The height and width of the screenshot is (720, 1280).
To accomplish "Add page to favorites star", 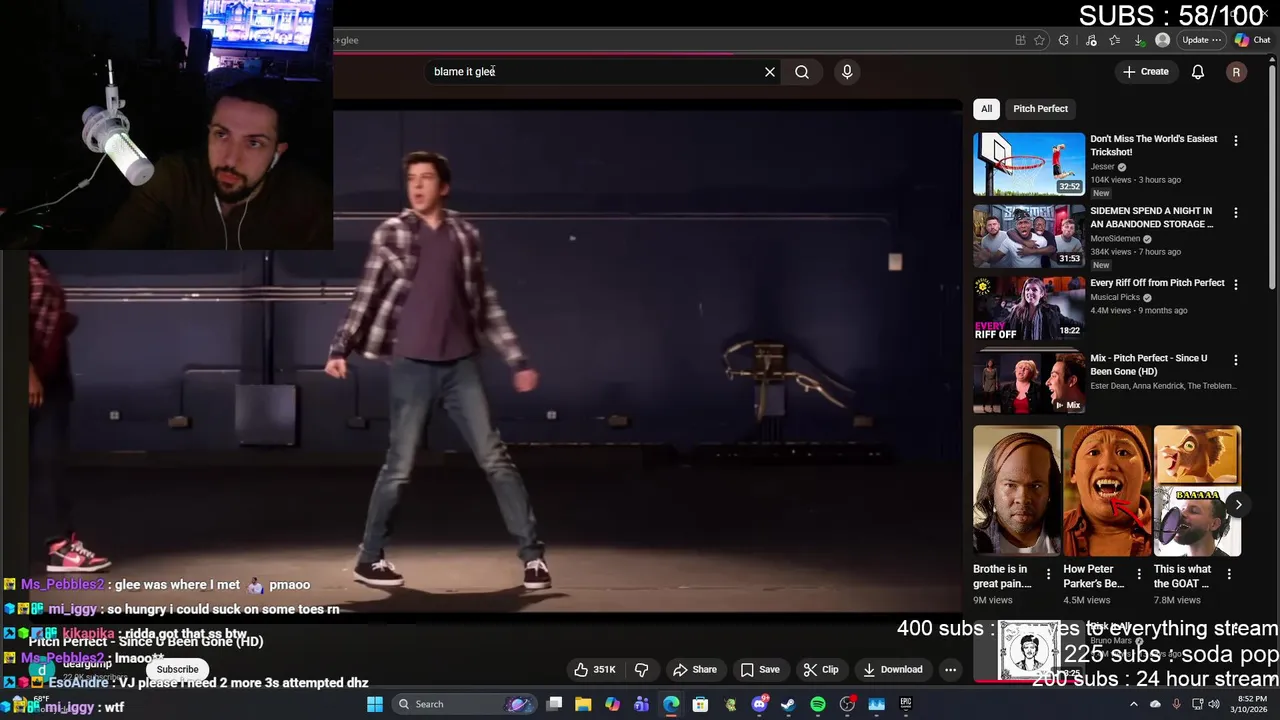I will tap(1040, 40).
